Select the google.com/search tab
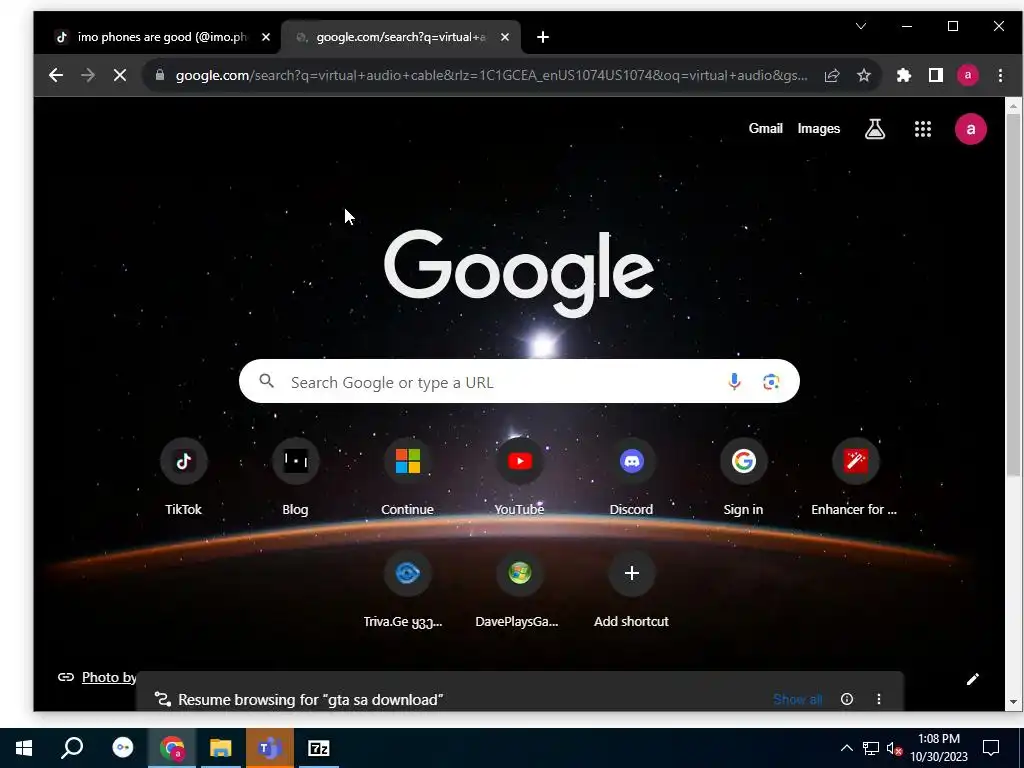Viewport: 1024px width, 768px height. [x=400, y=37]
